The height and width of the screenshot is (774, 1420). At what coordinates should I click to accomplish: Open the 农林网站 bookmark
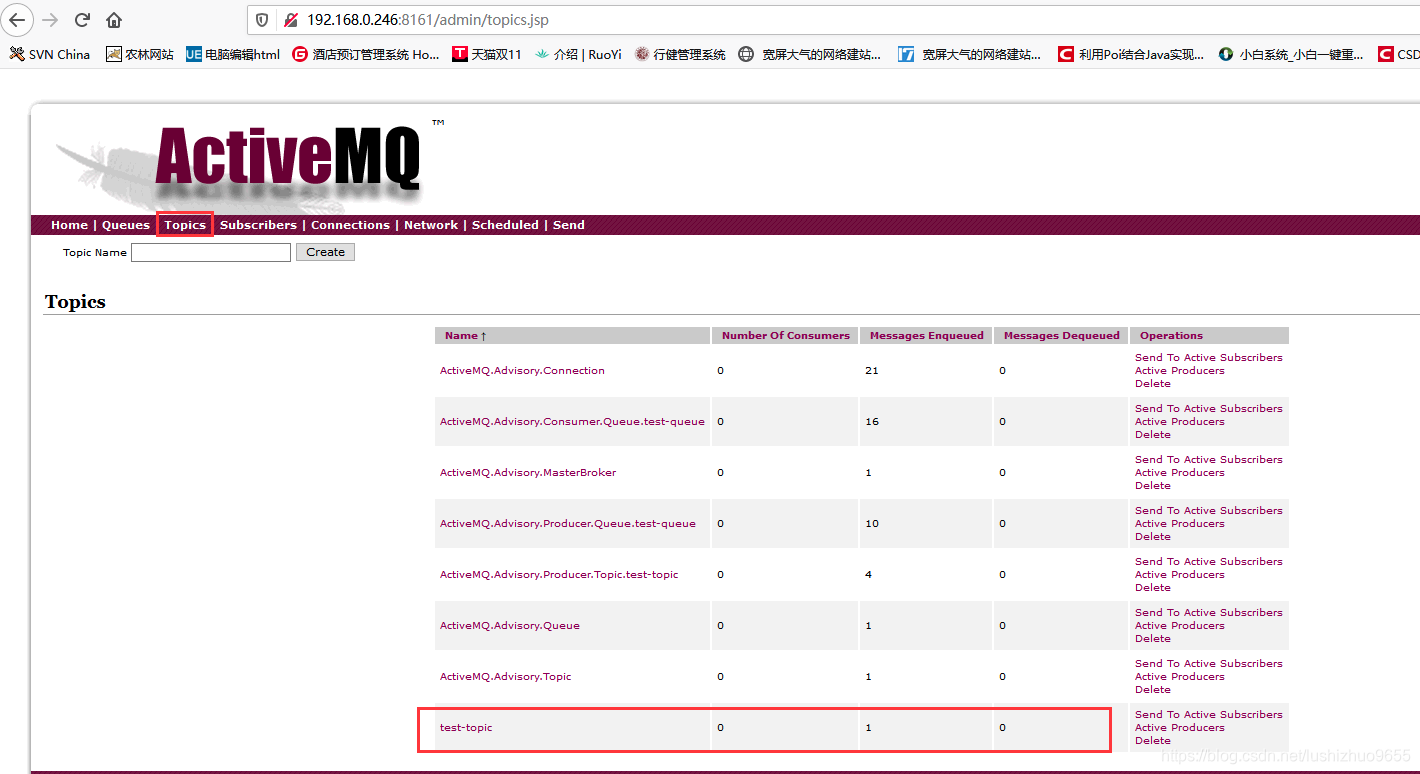[x=140, y=54]
